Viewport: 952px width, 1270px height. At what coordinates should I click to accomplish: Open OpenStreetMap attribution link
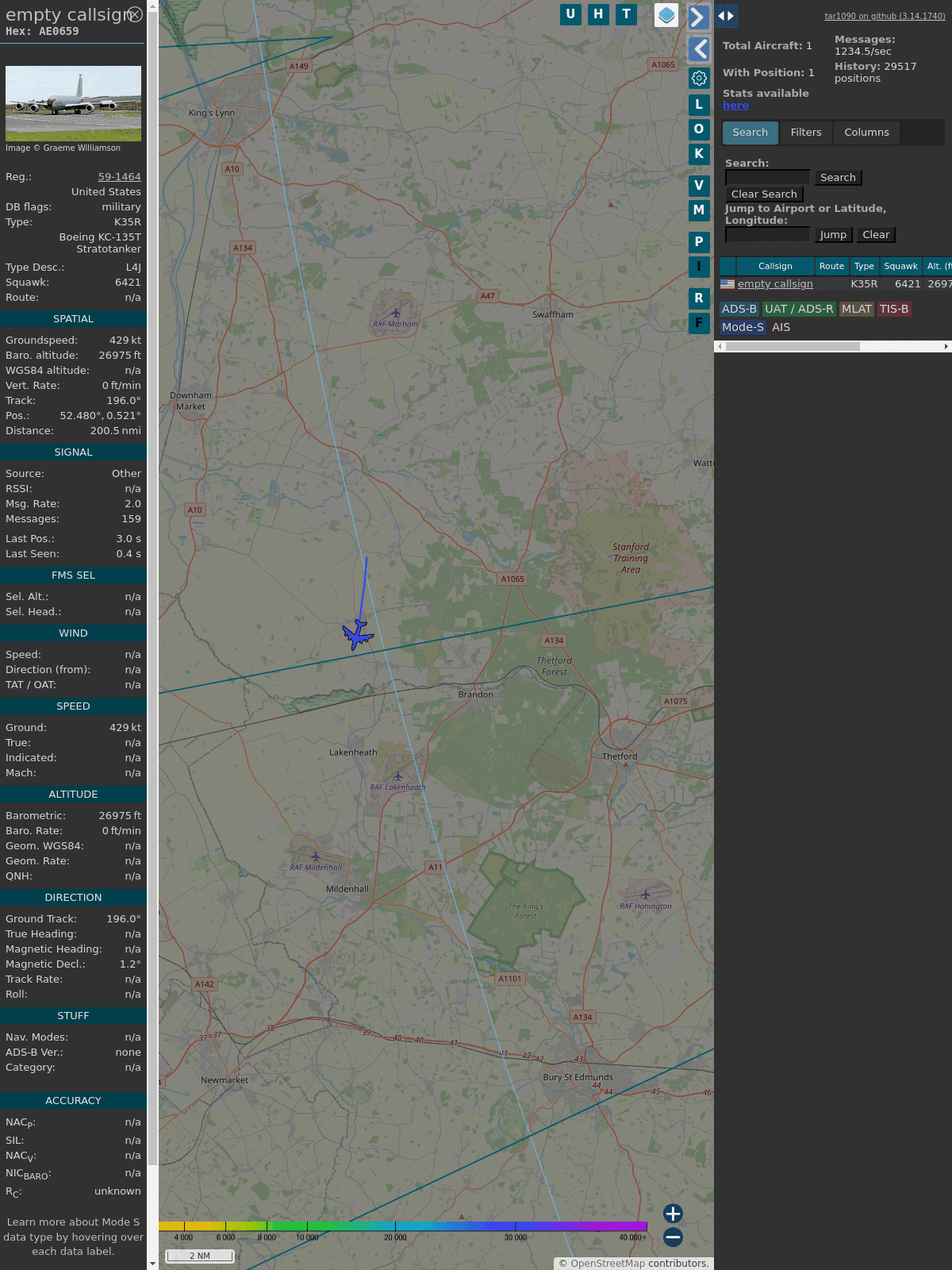[x=608, y=1264]
